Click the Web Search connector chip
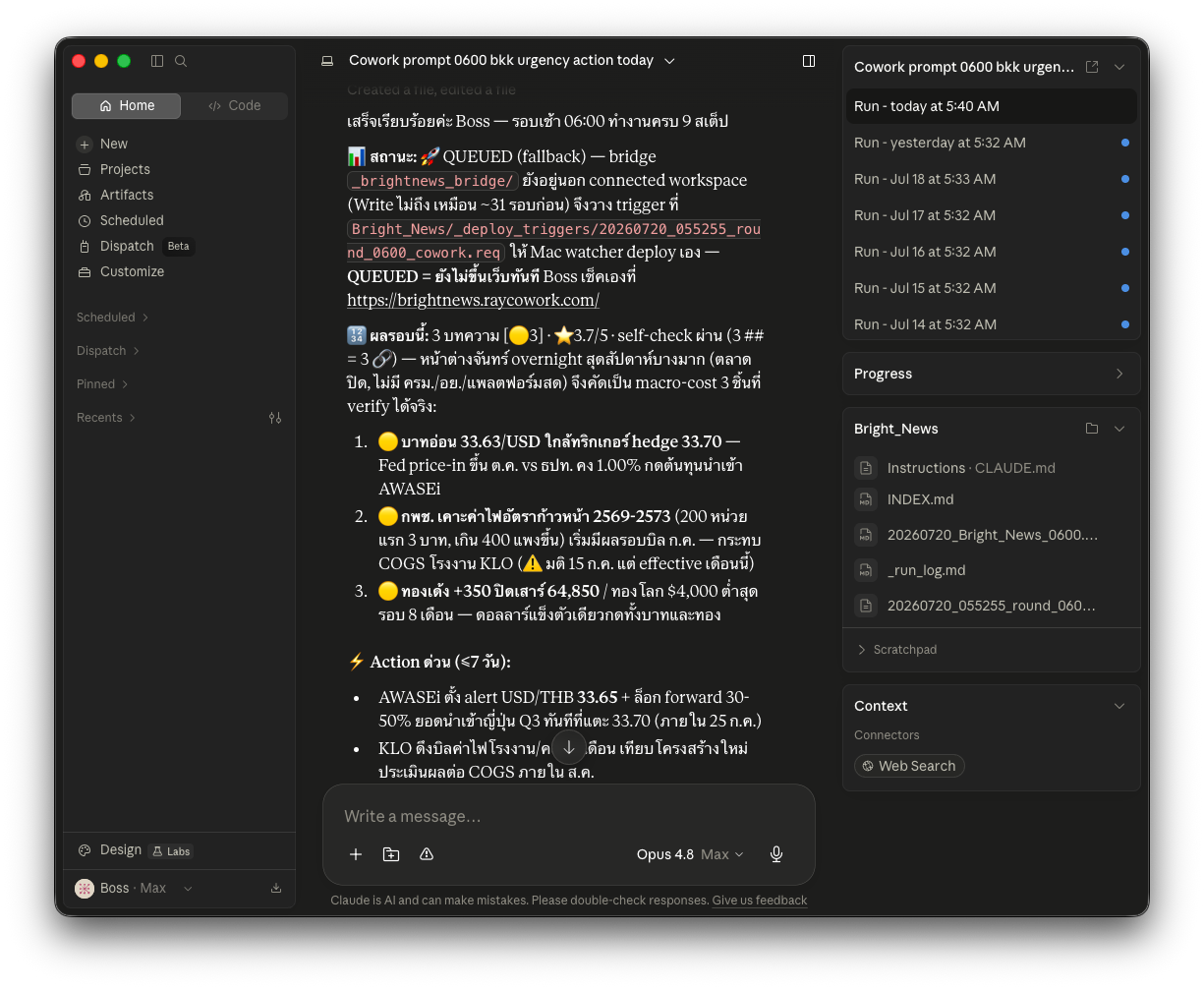The image size is (1204, 989). 909,766
